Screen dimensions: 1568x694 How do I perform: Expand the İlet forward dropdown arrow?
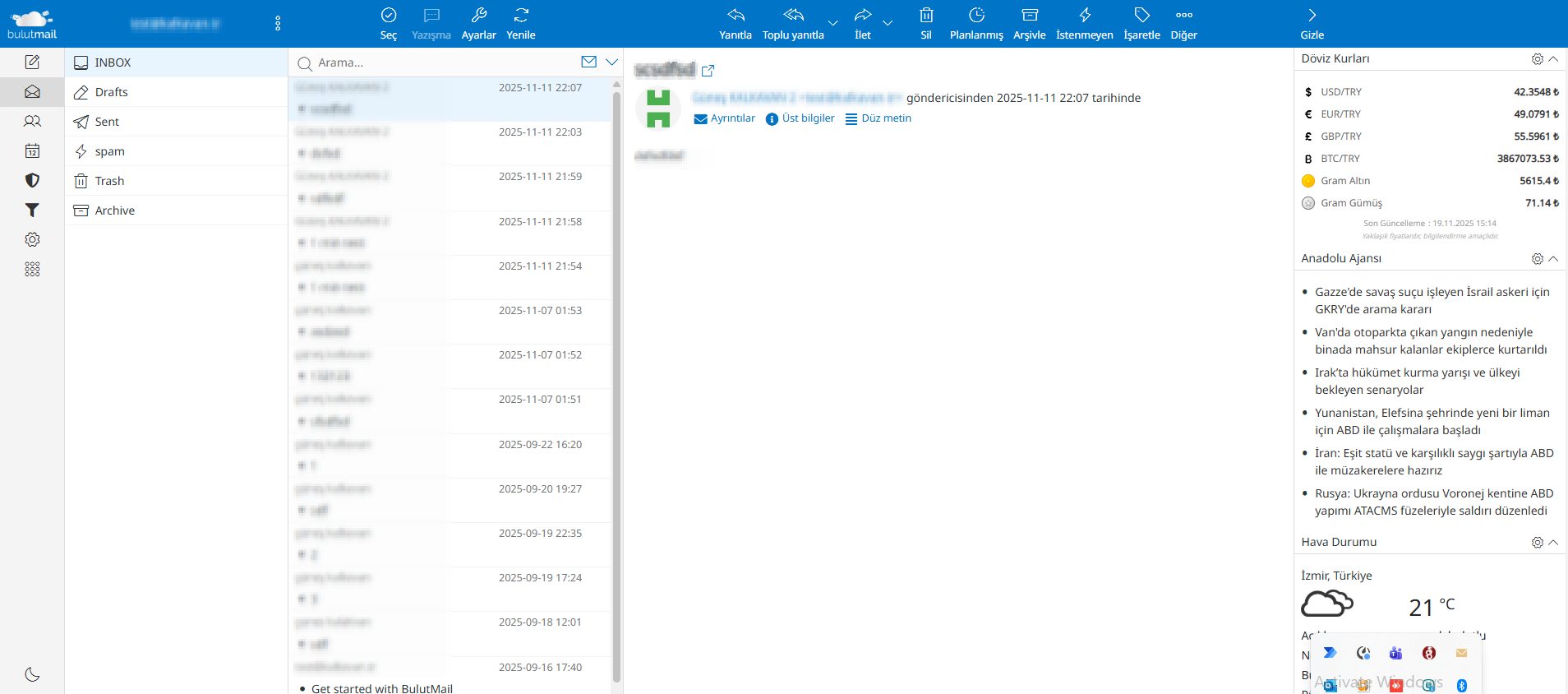pos(888,23)
